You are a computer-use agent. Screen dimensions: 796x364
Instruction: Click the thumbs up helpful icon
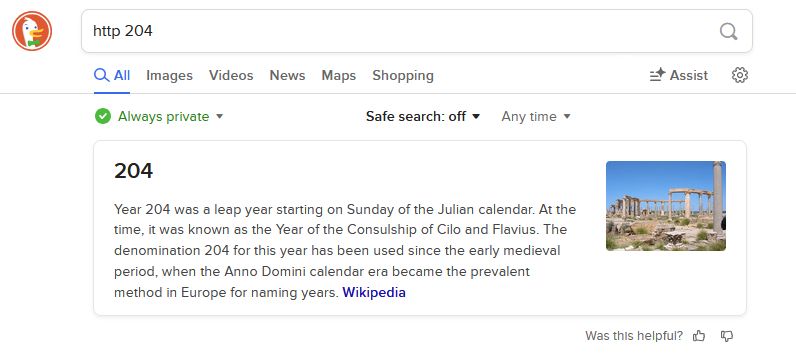pyautogui.click(x=699, y=336)
